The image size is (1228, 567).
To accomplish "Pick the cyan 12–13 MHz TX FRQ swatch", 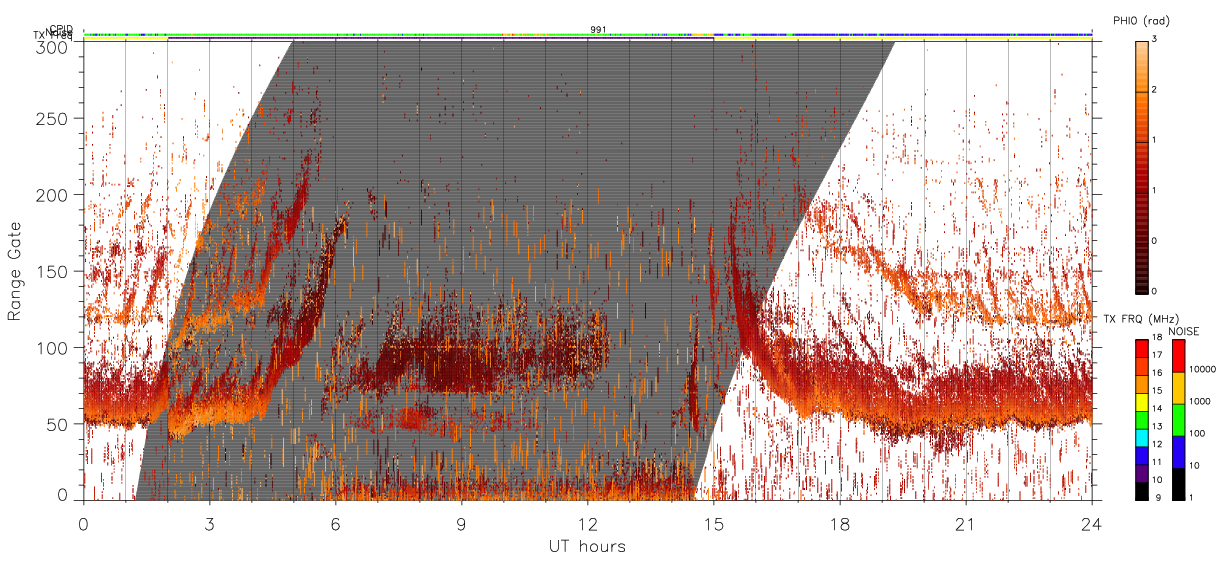I will click(x=1142, y=438).
